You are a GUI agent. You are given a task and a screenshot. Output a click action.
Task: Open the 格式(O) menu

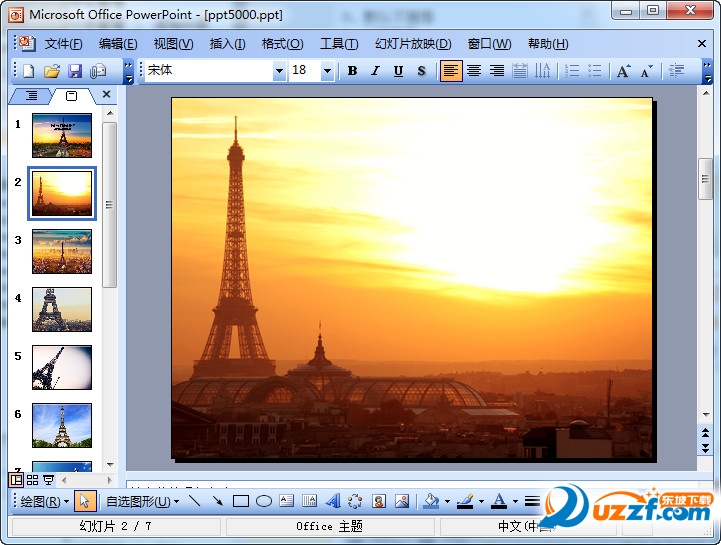(x=282, y=44)
